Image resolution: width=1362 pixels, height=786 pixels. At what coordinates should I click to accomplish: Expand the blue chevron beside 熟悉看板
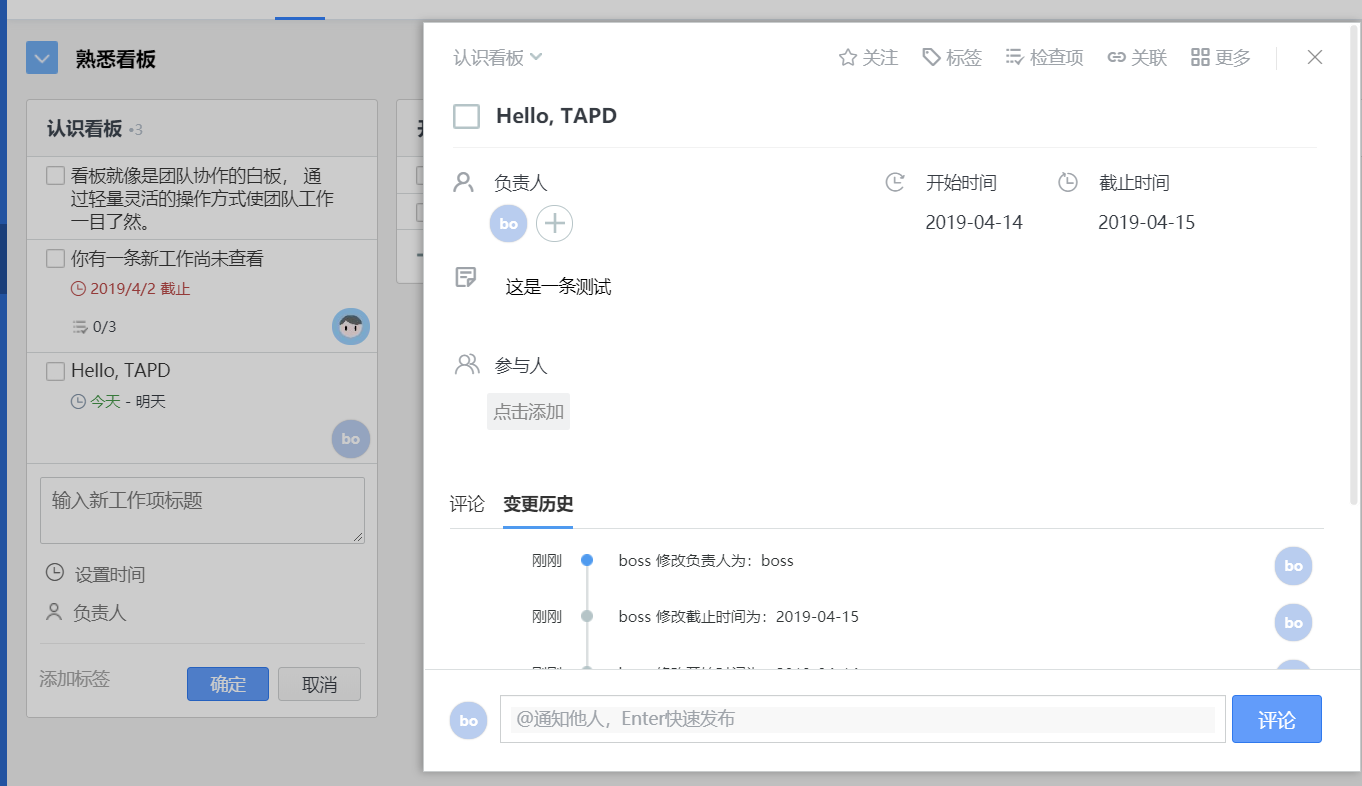tap(41, 57)
